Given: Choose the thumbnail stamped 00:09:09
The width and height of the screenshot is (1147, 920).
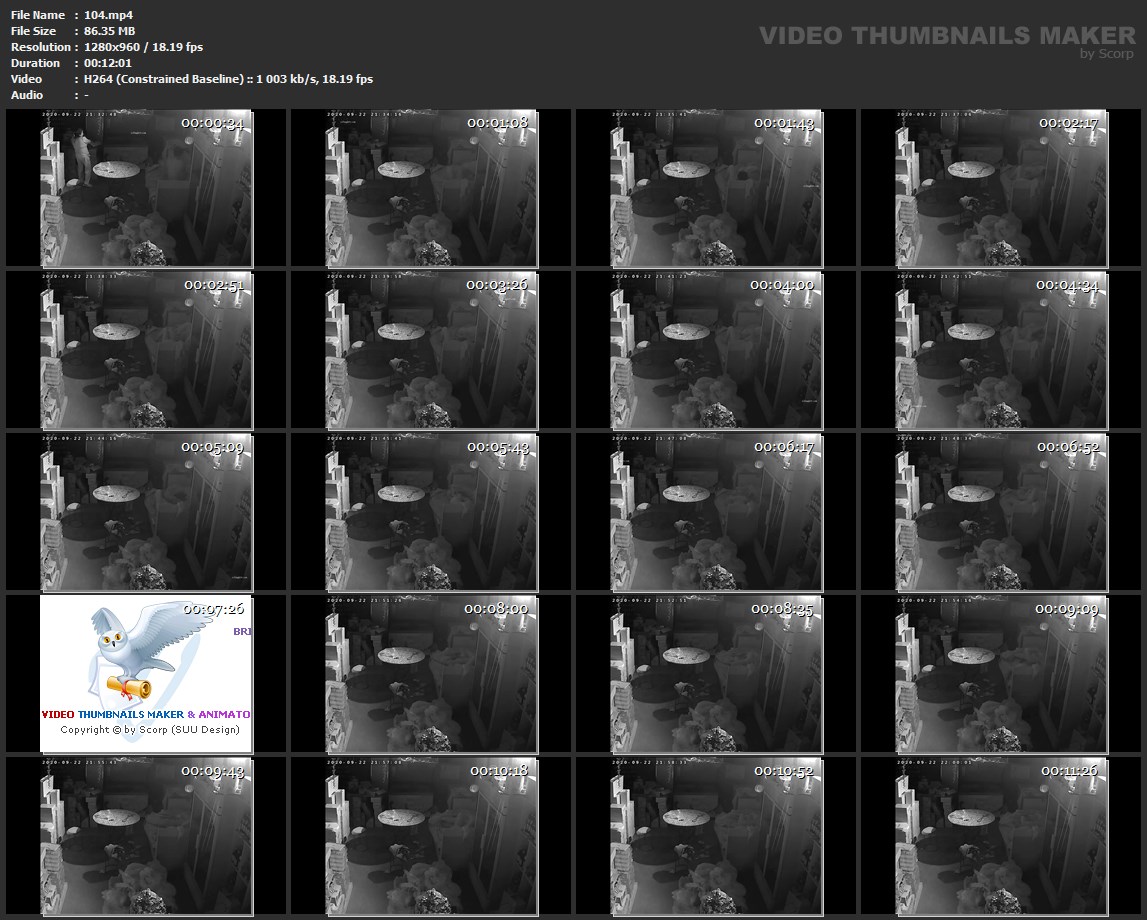Looking at the screenshot, I should tap(1001, 674).
